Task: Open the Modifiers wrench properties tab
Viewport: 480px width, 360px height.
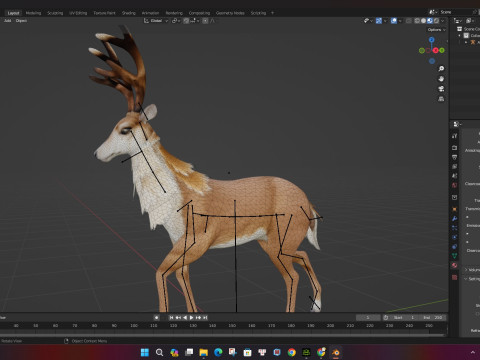Action: 455,218
